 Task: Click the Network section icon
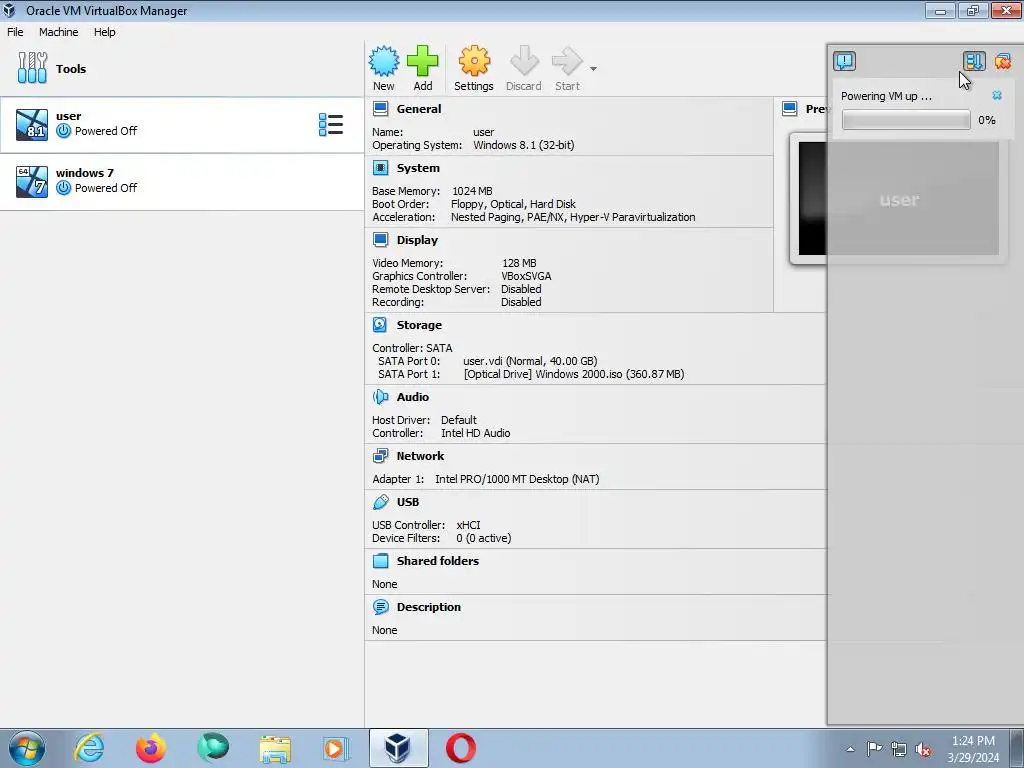point(381,456)
